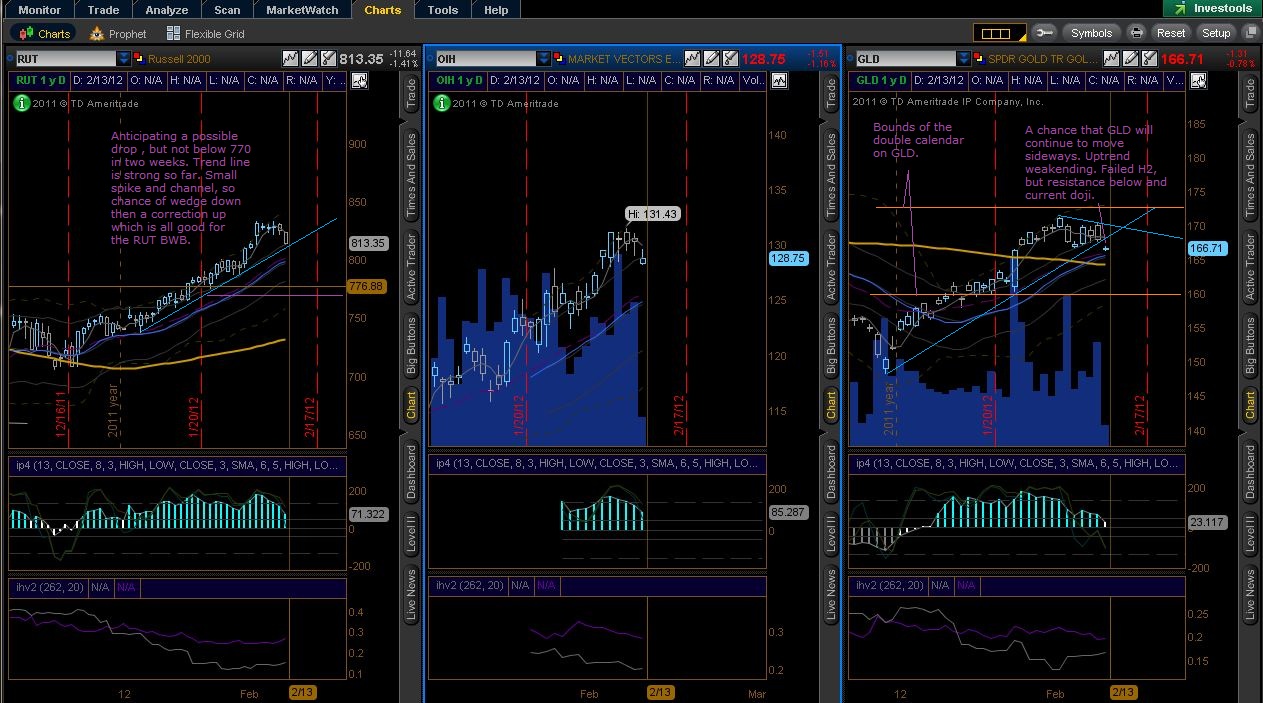This screenshot has height=703, width=1263.
Task: Open Level II side tab on GLD chart
Action: pos(1250,535)
